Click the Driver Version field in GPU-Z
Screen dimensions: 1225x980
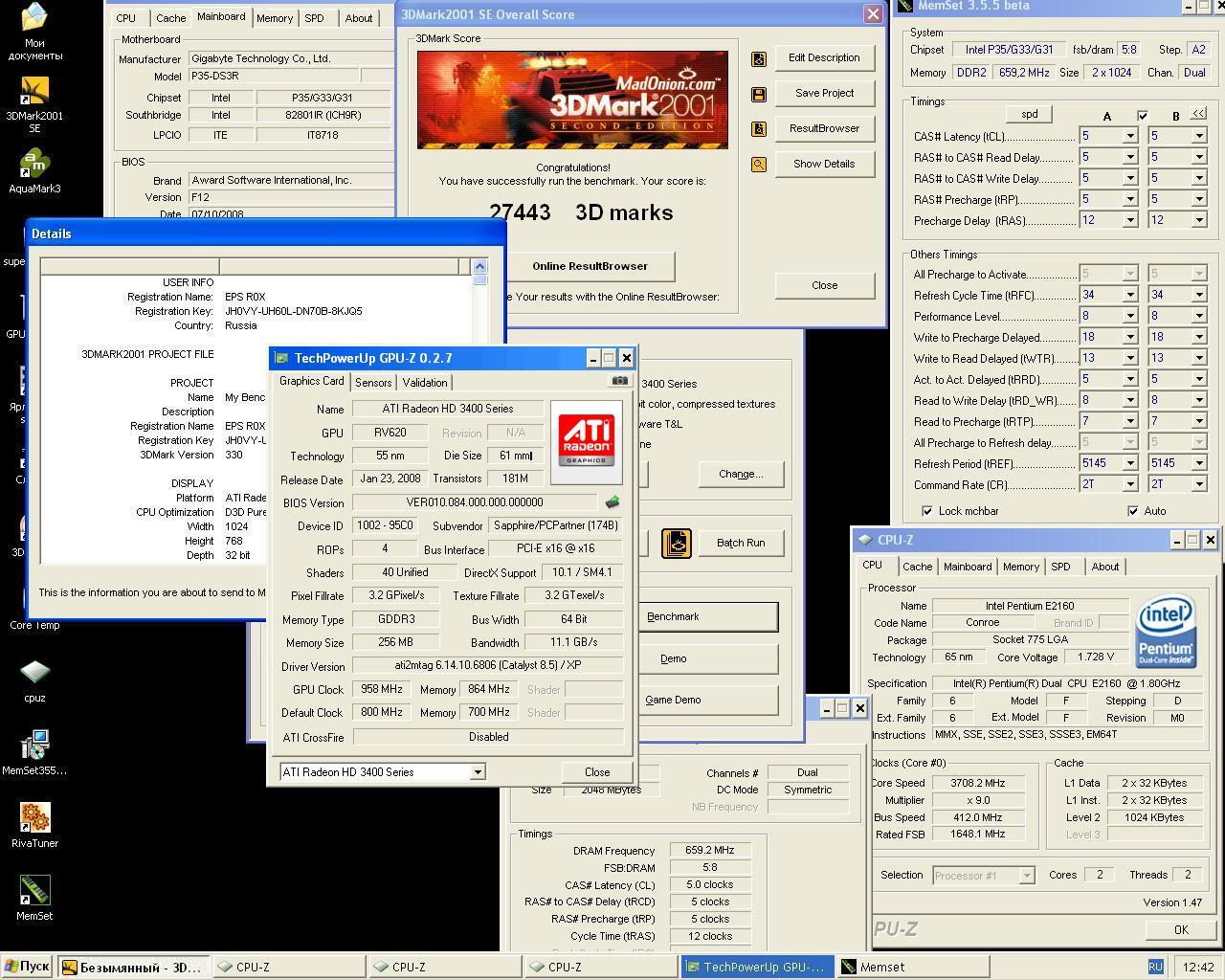tap(488, 665)
